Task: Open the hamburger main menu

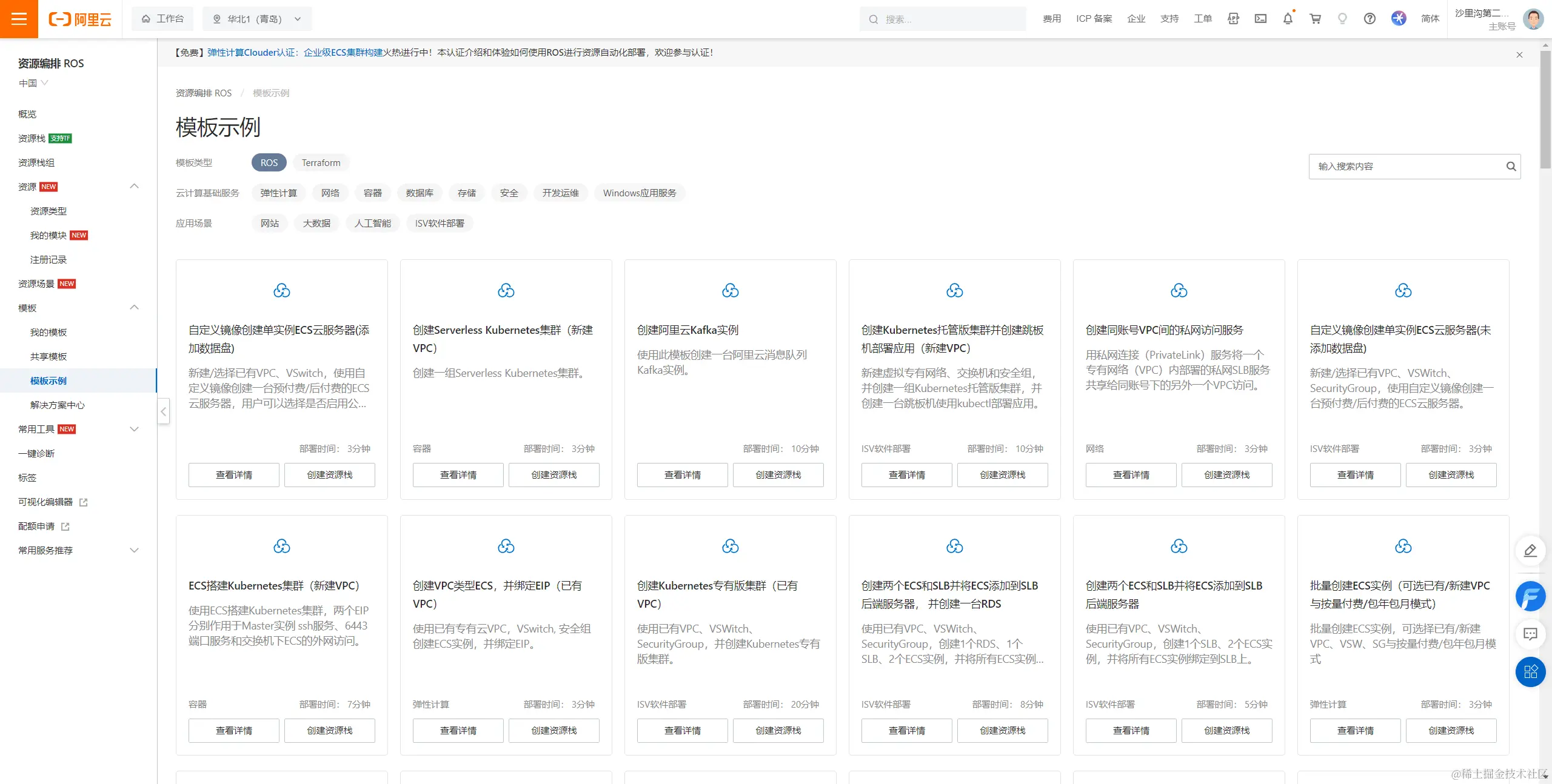Action: [19, 19]
